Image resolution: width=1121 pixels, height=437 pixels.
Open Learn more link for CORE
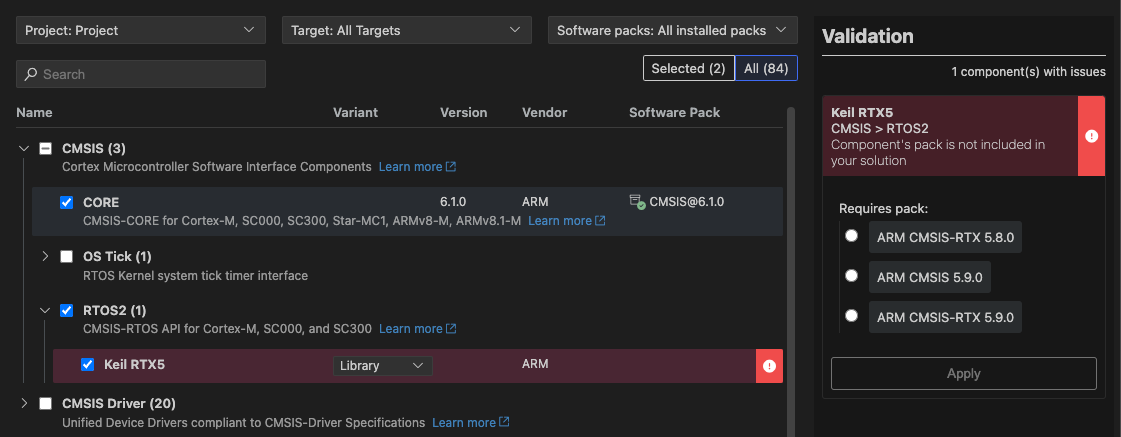567,221
